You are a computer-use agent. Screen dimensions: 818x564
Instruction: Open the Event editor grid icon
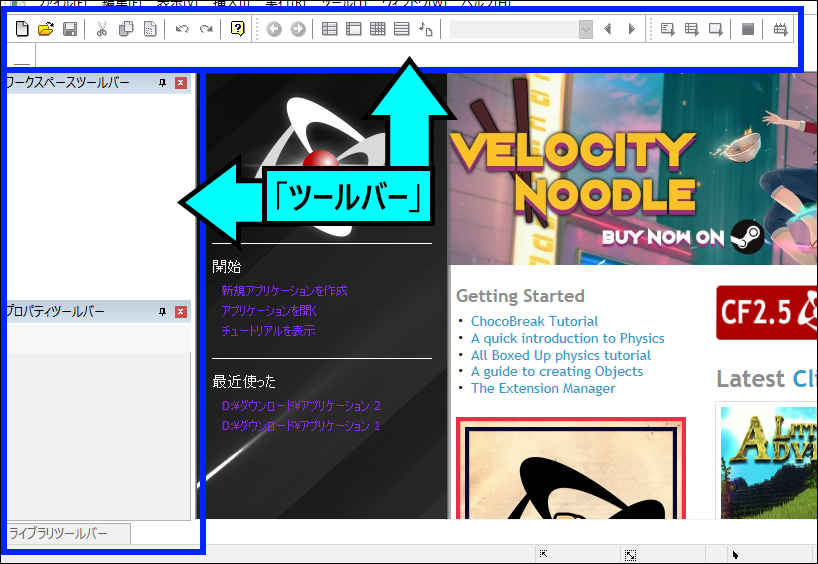[x=378, y=29]
